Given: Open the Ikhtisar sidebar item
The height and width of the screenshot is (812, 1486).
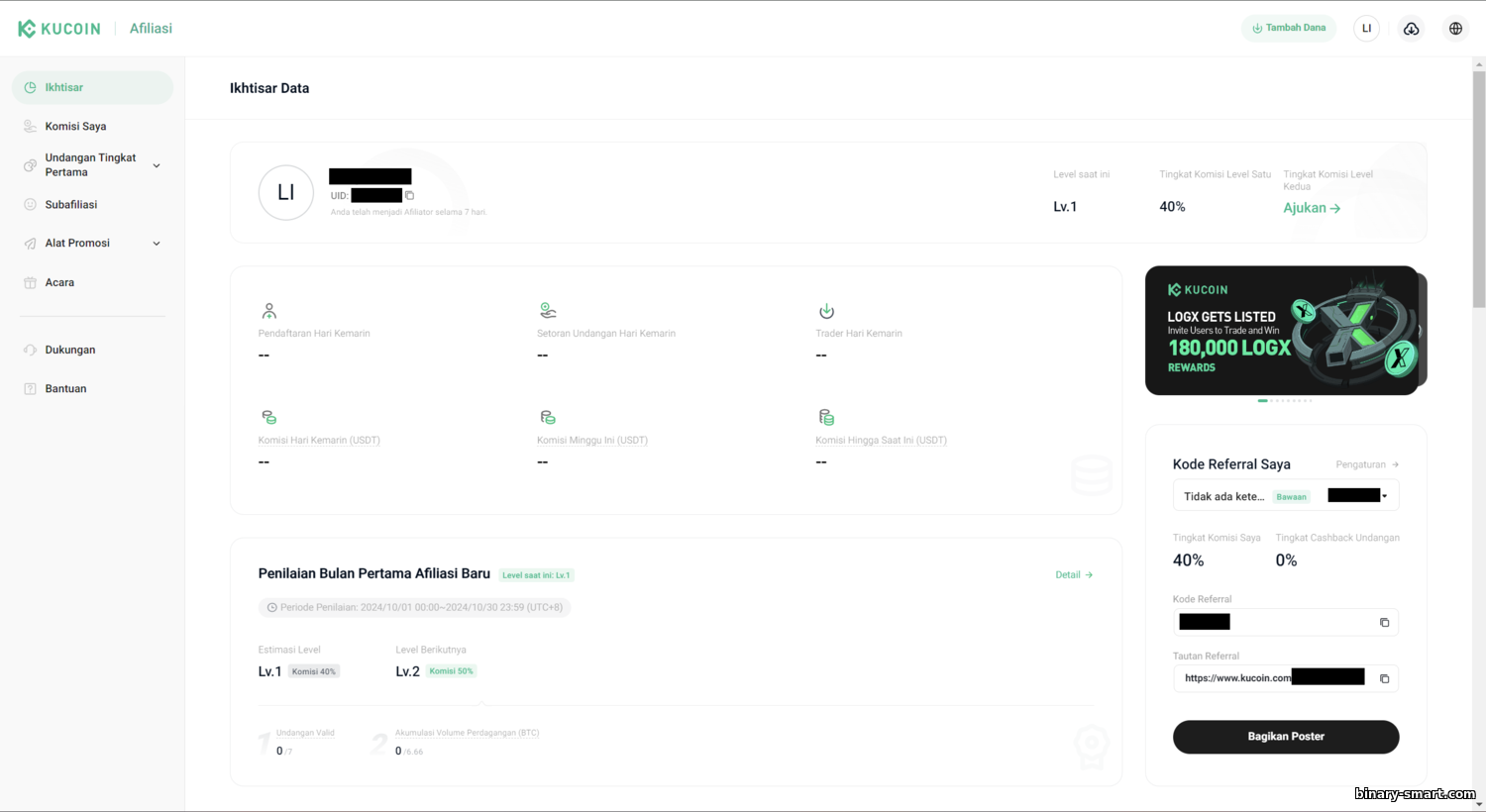Looking at the screenshot, I should pos(92,87).
